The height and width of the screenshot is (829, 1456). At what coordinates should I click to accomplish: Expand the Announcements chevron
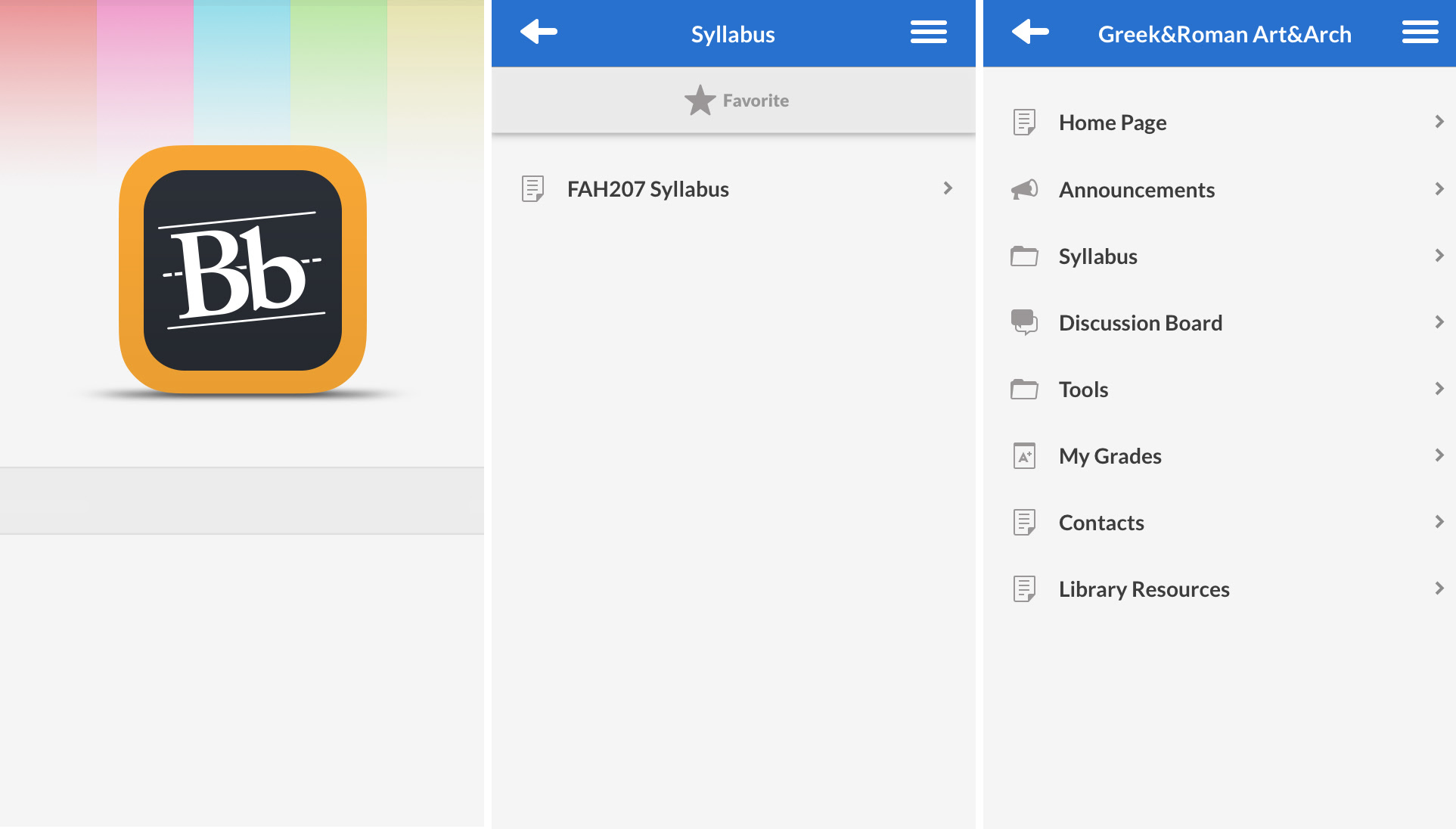(1439, 189)
